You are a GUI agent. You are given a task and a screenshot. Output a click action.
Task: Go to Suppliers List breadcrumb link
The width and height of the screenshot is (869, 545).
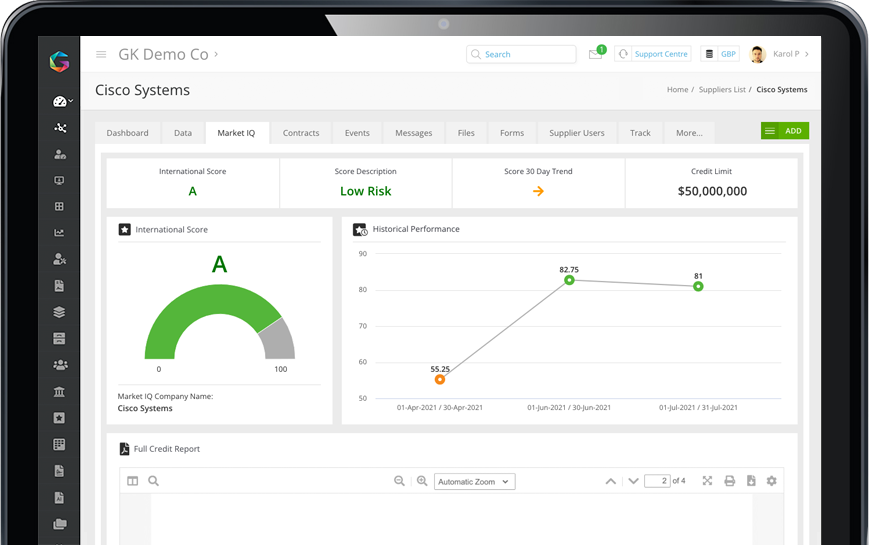[x=722, y=90]
